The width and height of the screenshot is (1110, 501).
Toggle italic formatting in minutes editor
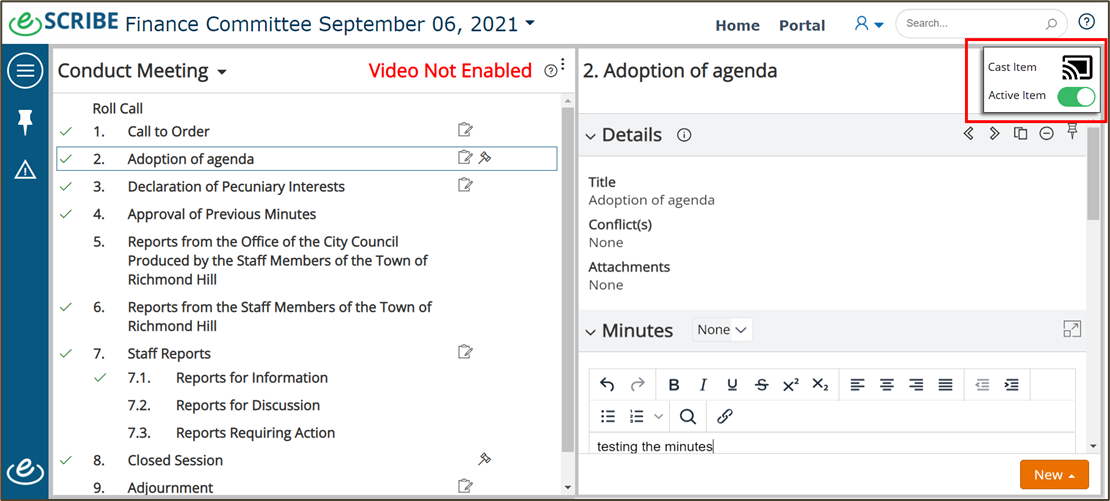tap(703, 385)
